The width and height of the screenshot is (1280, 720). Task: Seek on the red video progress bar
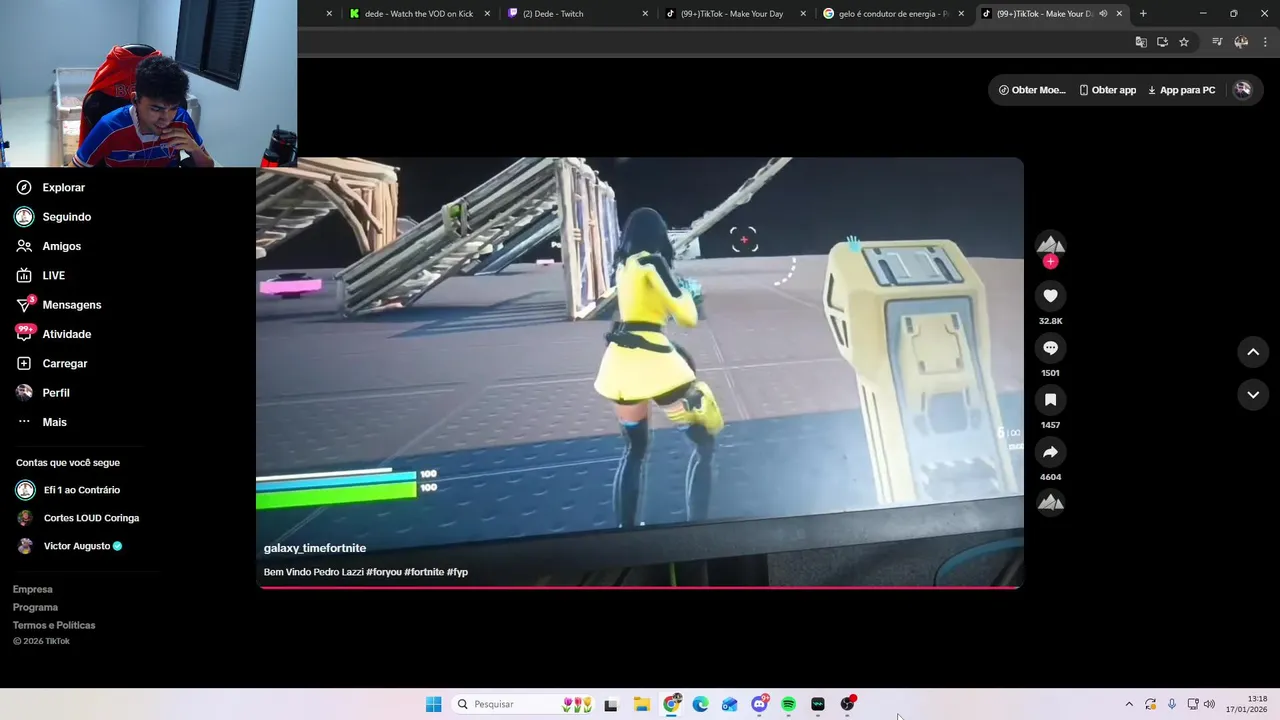point(640,587)
